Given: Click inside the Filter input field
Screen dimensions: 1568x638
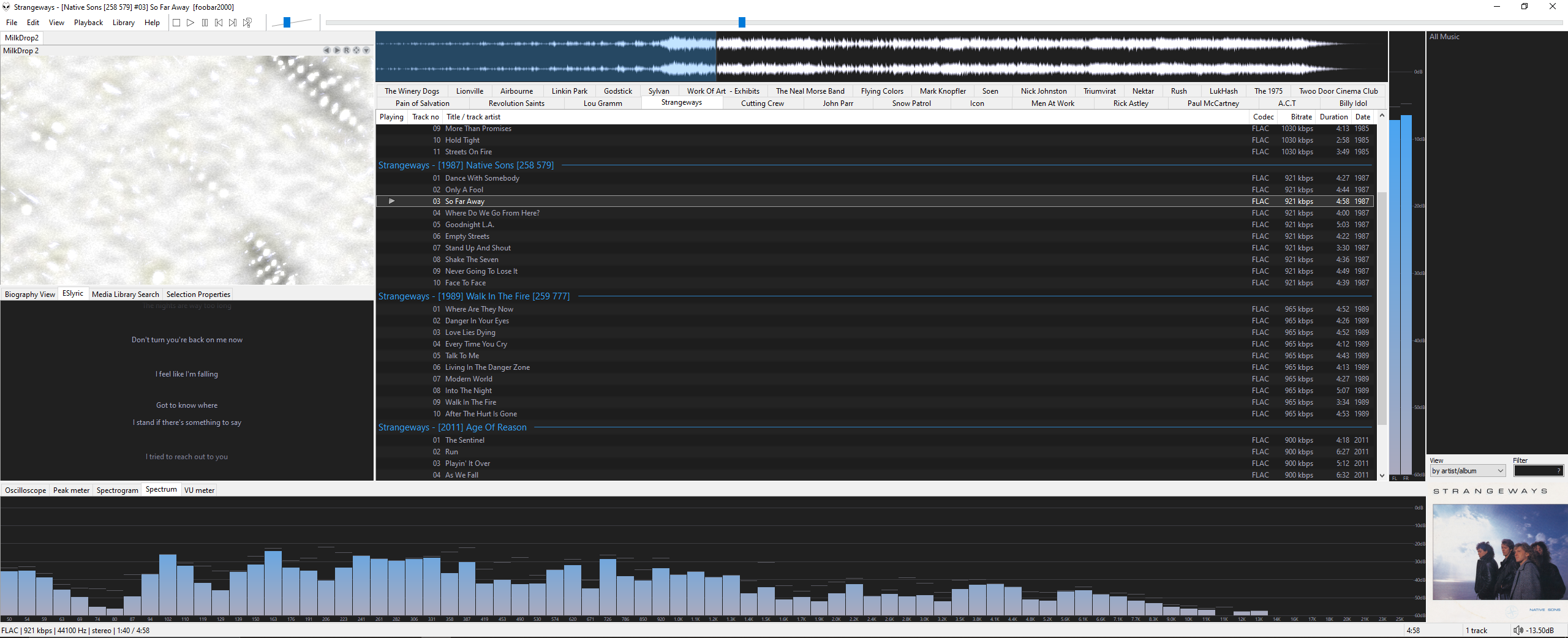Looking at the screenshot, I should click(x=1534, y=471).
